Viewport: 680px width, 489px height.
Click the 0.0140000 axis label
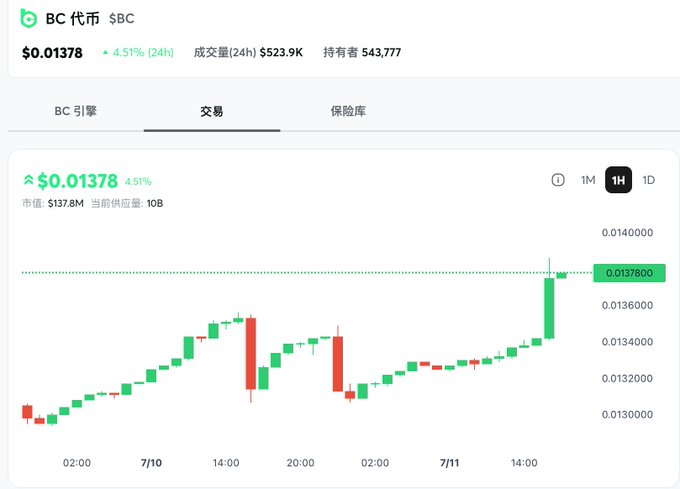[627, 233]
